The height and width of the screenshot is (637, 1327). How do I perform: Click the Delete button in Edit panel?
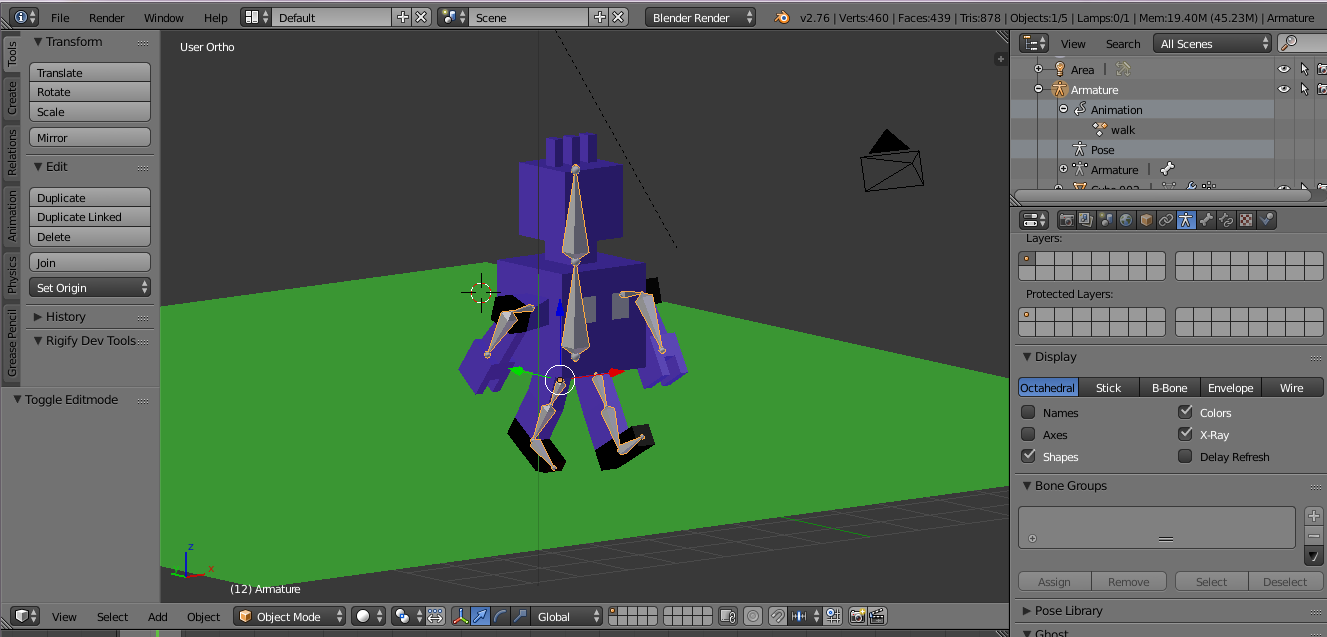coord(90,237)
